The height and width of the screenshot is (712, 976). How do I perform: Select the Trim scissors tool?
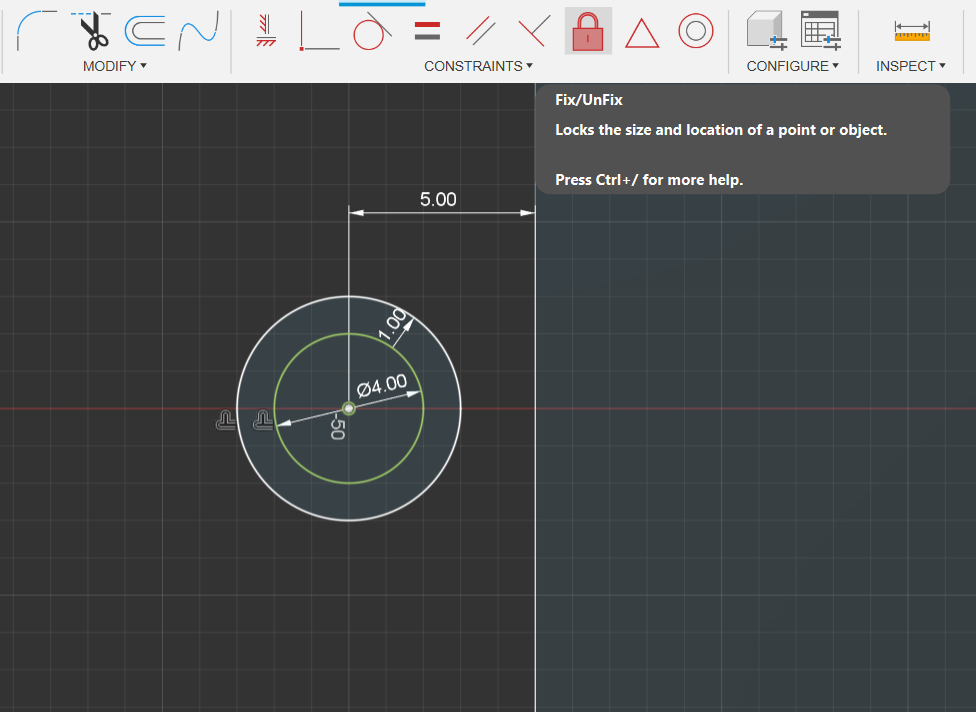[x=92, y=30]
